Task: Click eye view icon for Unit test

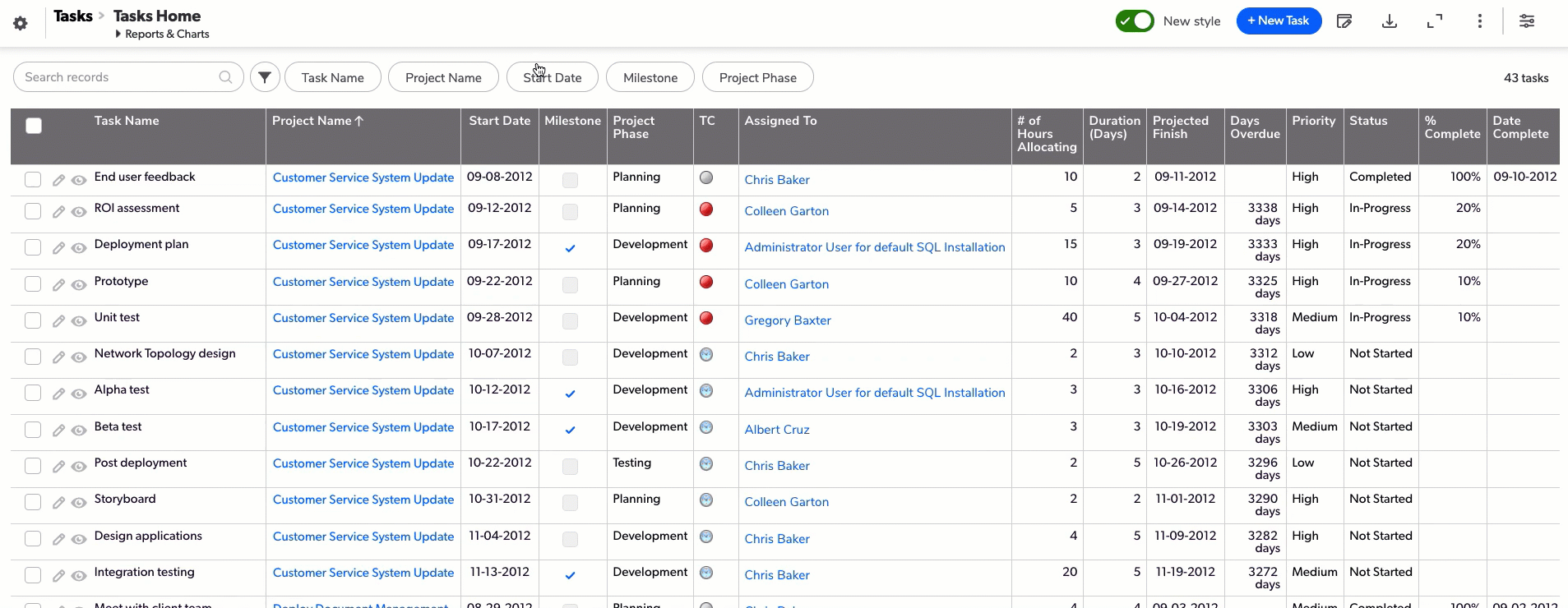Action: 79,321
